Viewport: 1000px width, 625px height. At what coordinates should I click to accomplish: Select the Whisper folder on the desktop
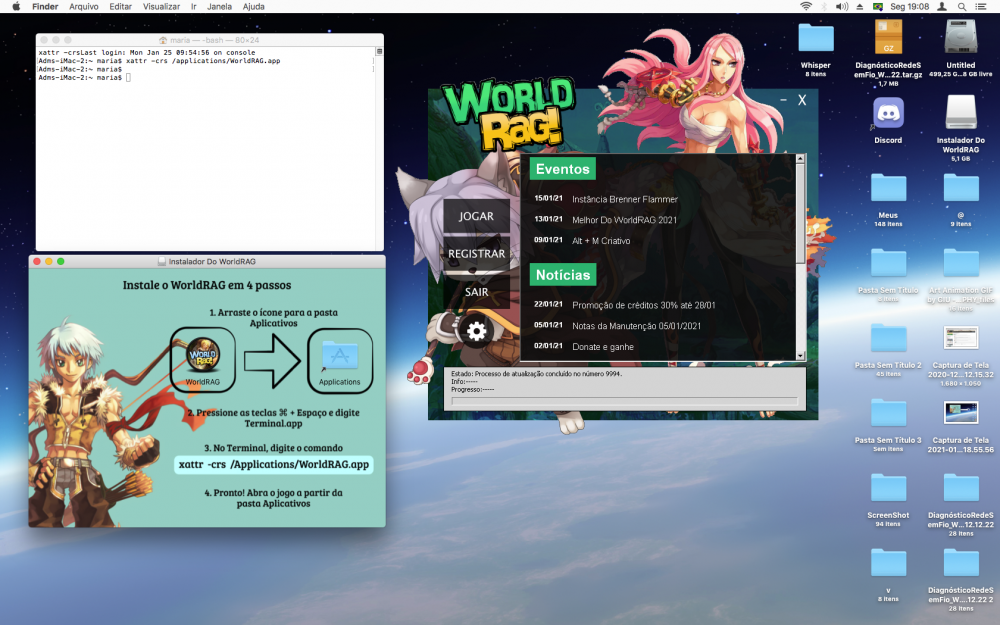coord(816,38)
